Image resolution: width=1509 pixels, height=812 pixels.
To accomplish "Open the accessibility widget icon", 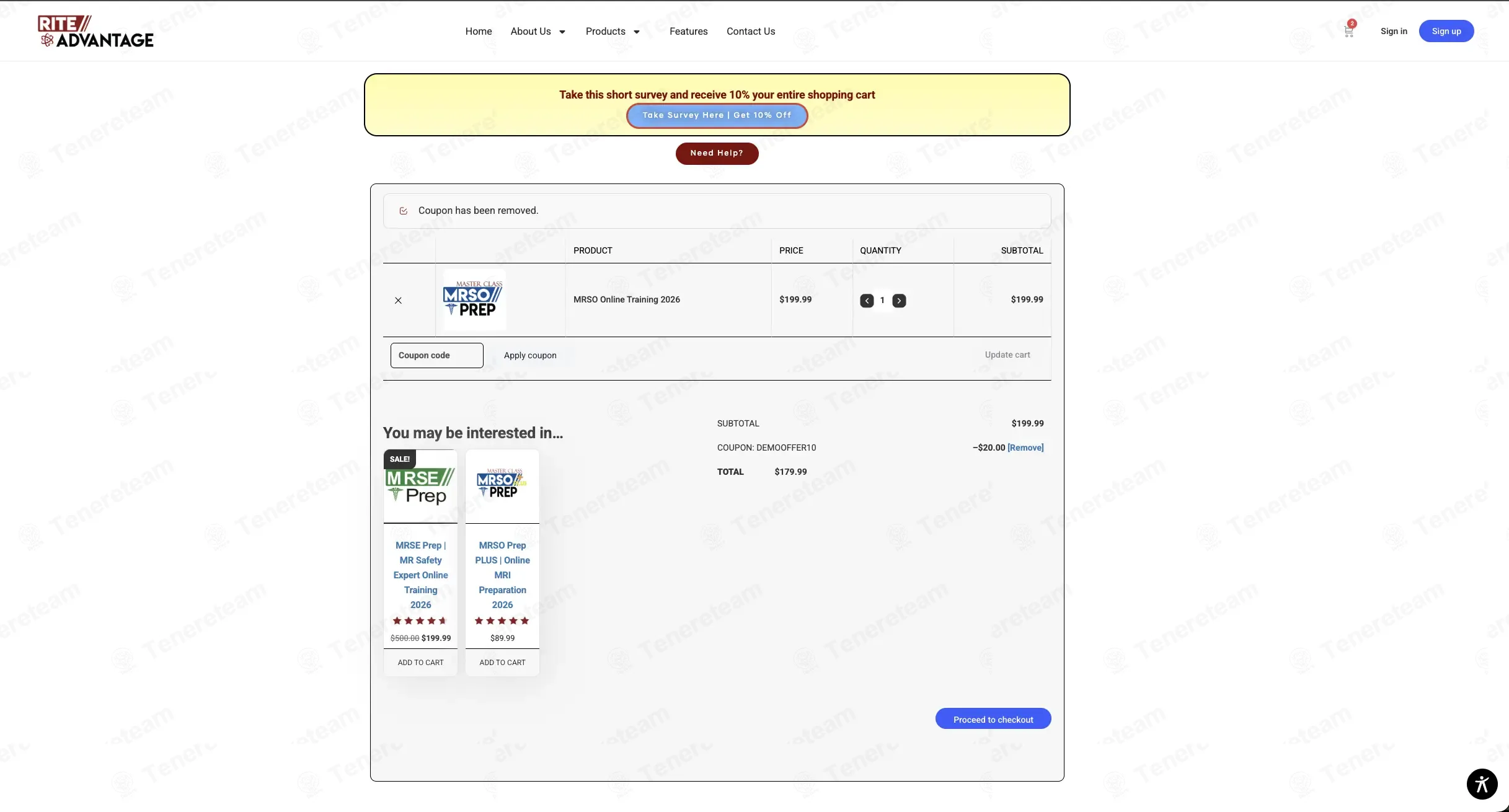I will tap(1482, 783).
